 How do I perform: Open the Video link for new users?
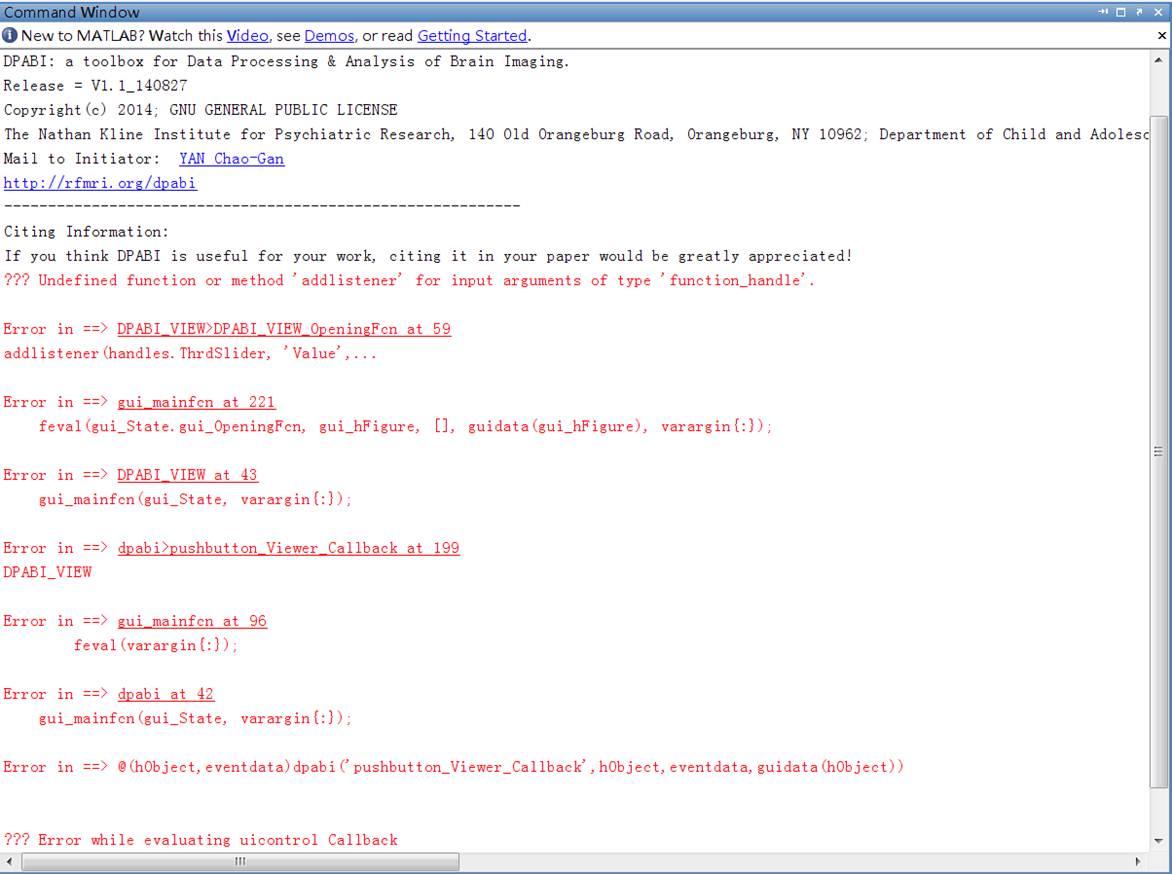click(x=247, y=36)
